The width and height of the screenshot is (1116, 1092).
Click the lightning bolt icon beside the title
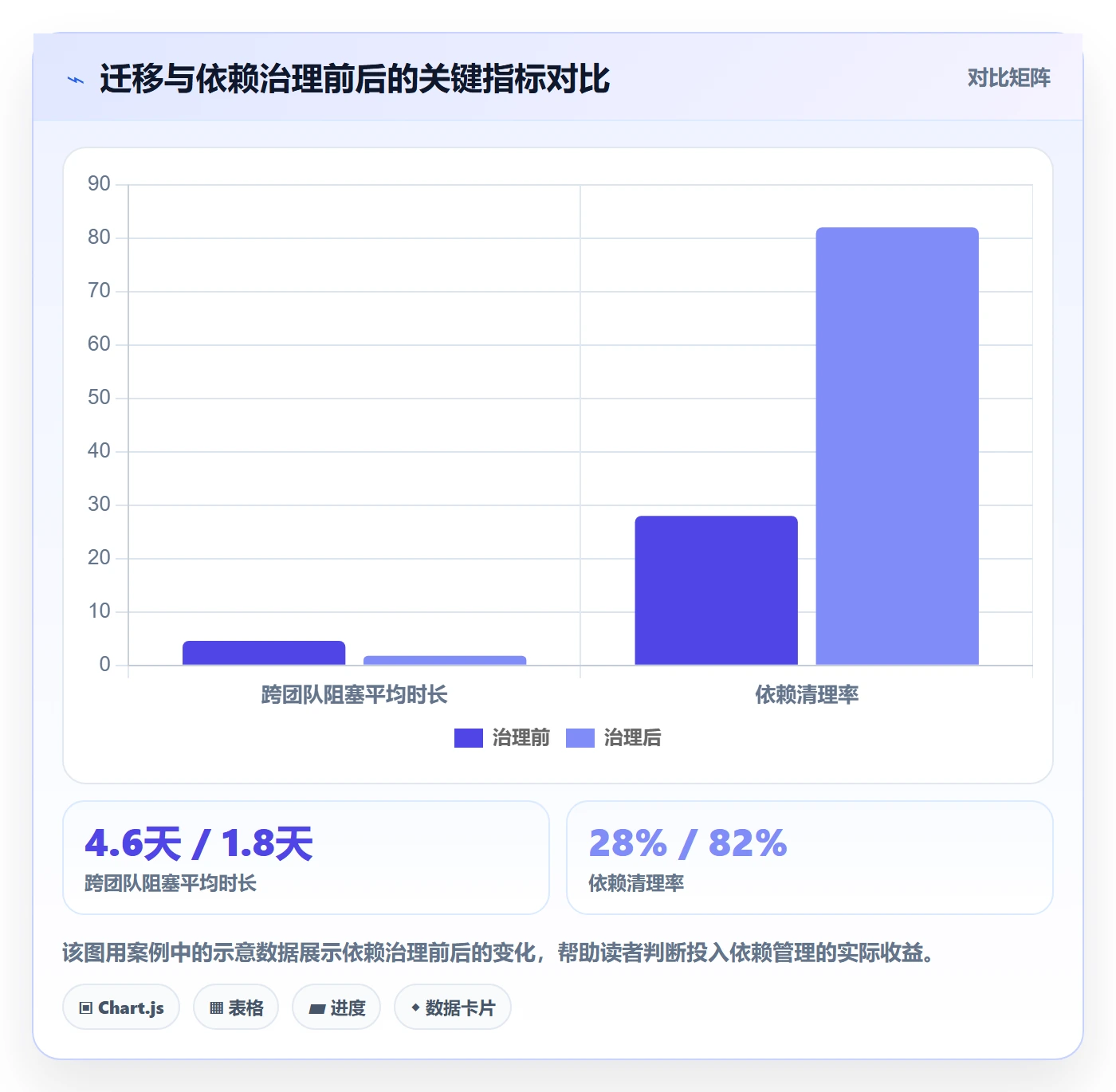coord(76,80)
